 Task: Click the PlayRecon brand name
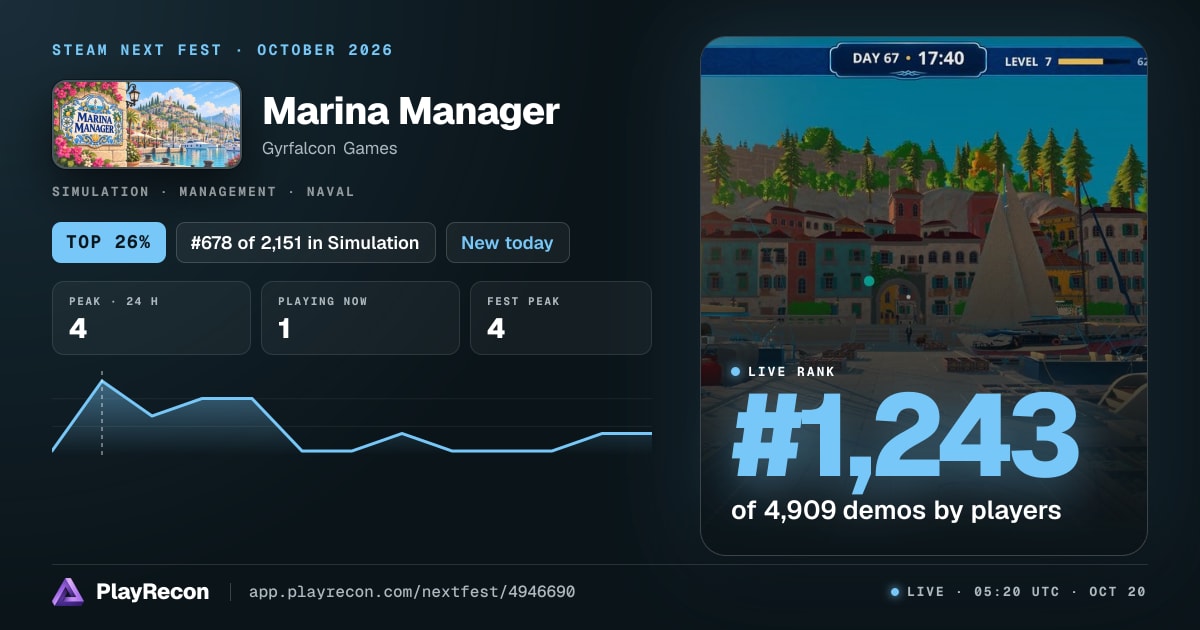tap(153, 592)
